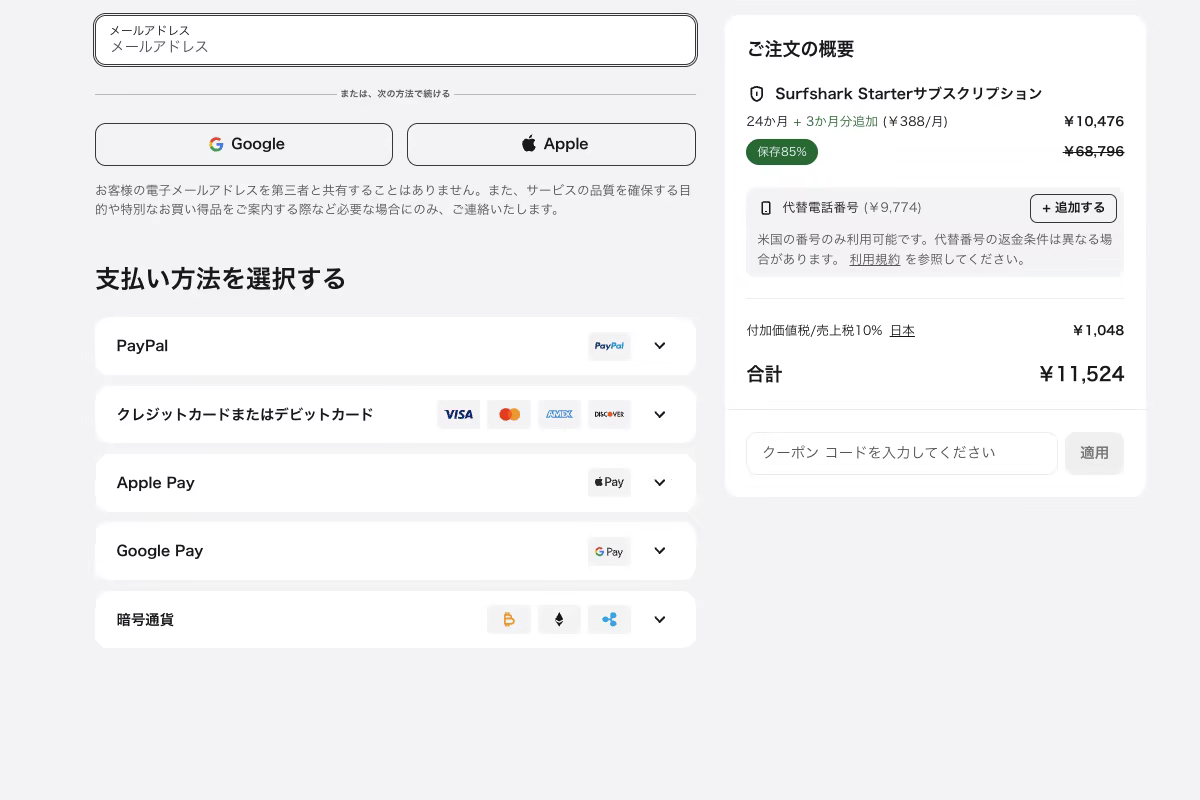The image size is (1200, 800).
Task: Click the phone icon beside 代替電話番号
Action: click(x=766, y=208)
